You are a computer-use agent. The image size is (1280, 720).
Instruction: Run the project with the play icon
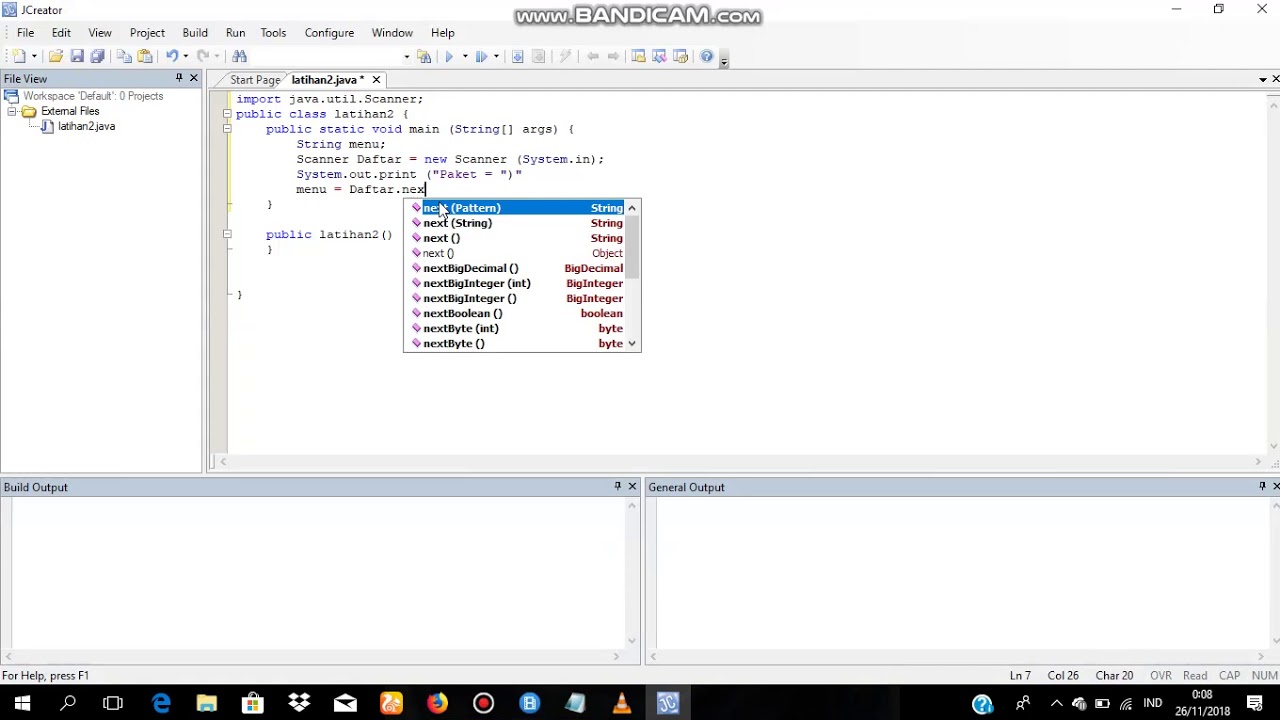(x=449, y=57)
